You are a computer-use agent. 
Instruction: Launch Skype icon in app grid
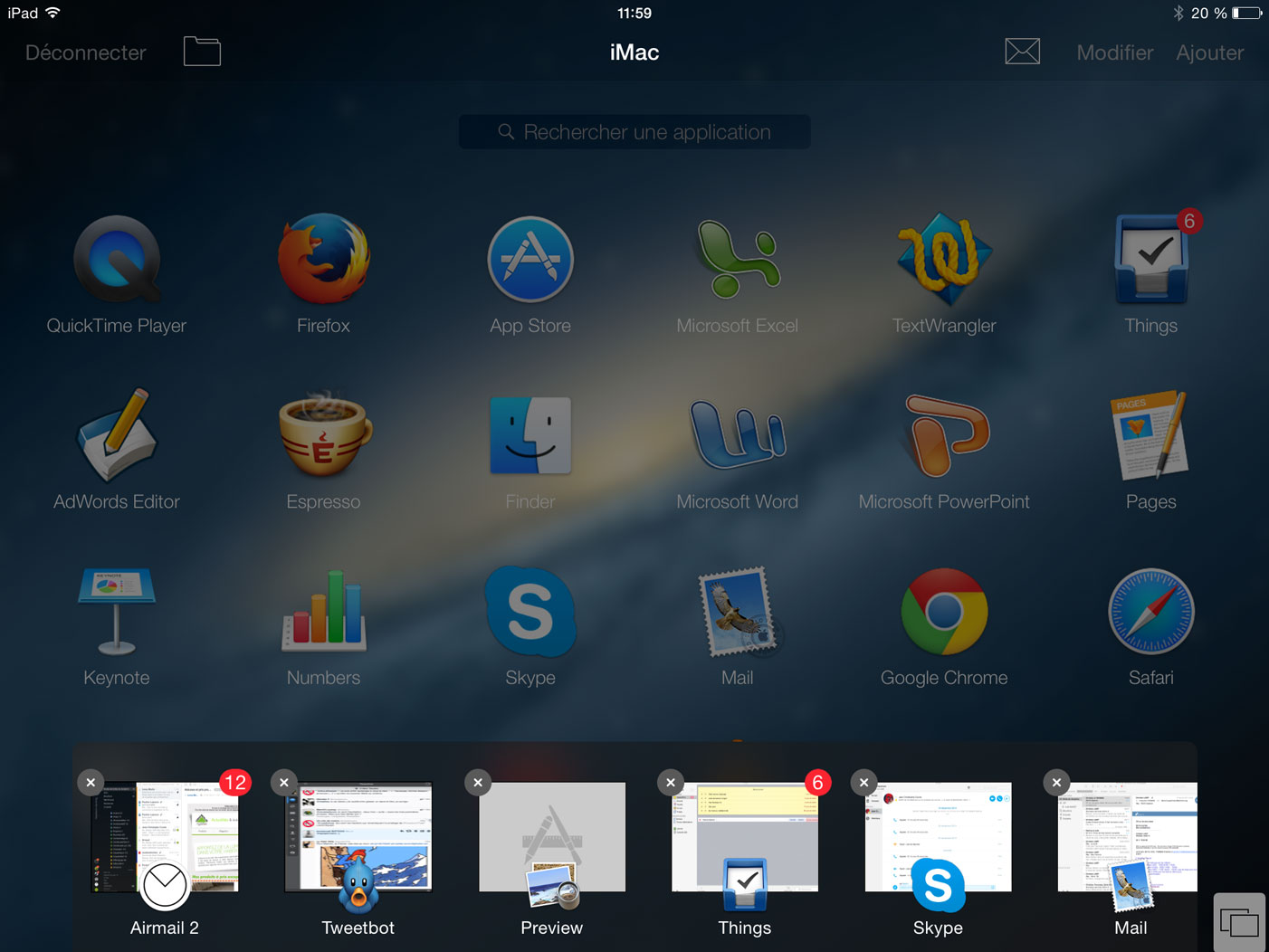(530, 611)
